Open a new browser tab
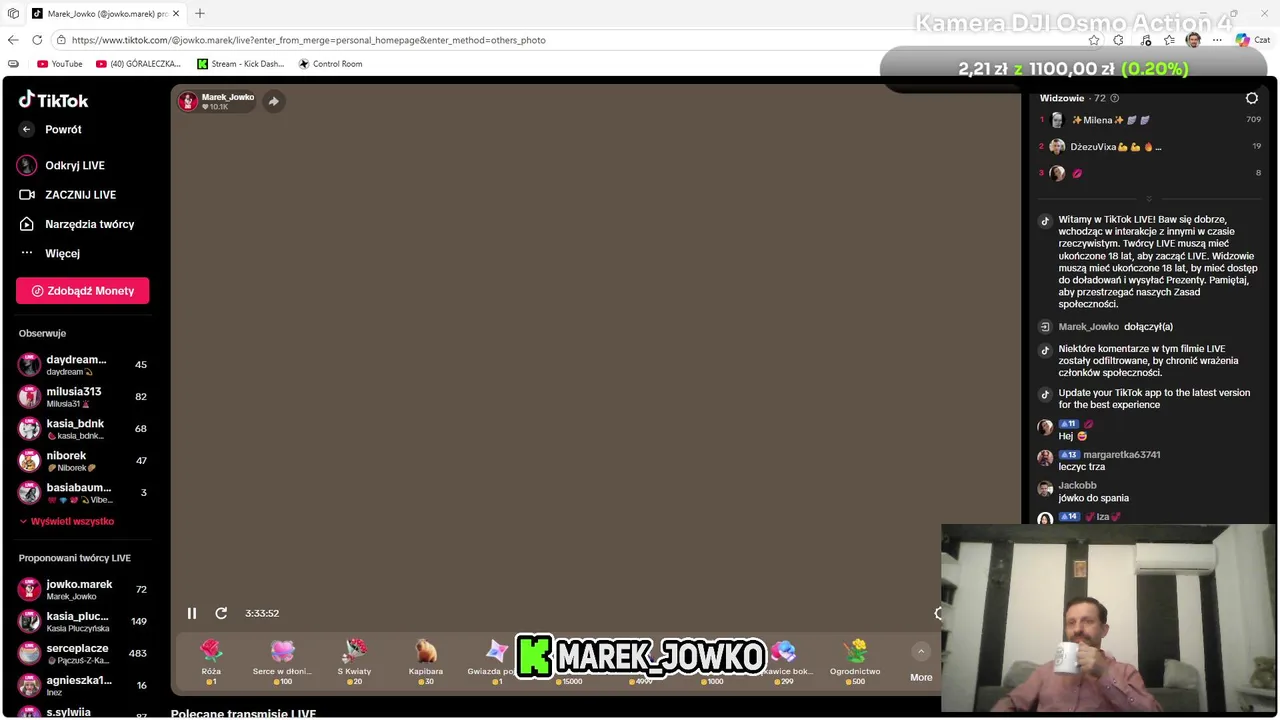Screen dimensions: 1280x720 [200, 14]
